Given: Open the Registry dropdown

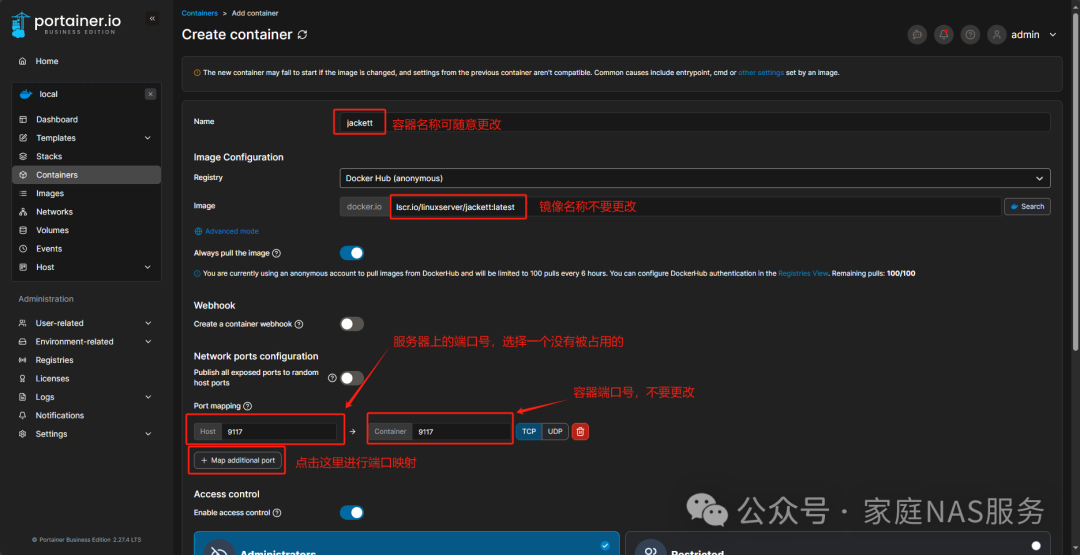Looking at the screenshot, I should [x=695, y=178].
